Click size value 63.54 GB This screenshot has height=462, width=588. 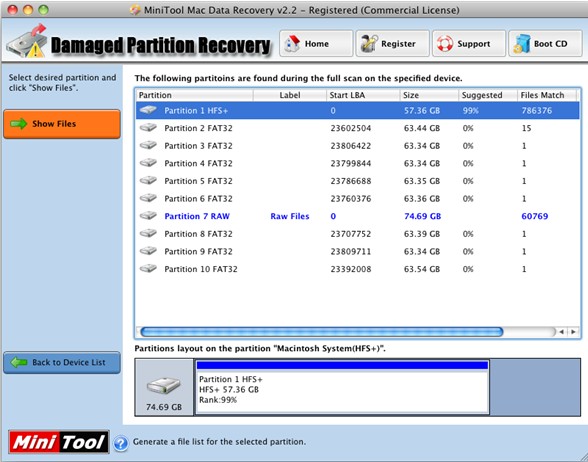pyautogui.click(x=422, y=269)
